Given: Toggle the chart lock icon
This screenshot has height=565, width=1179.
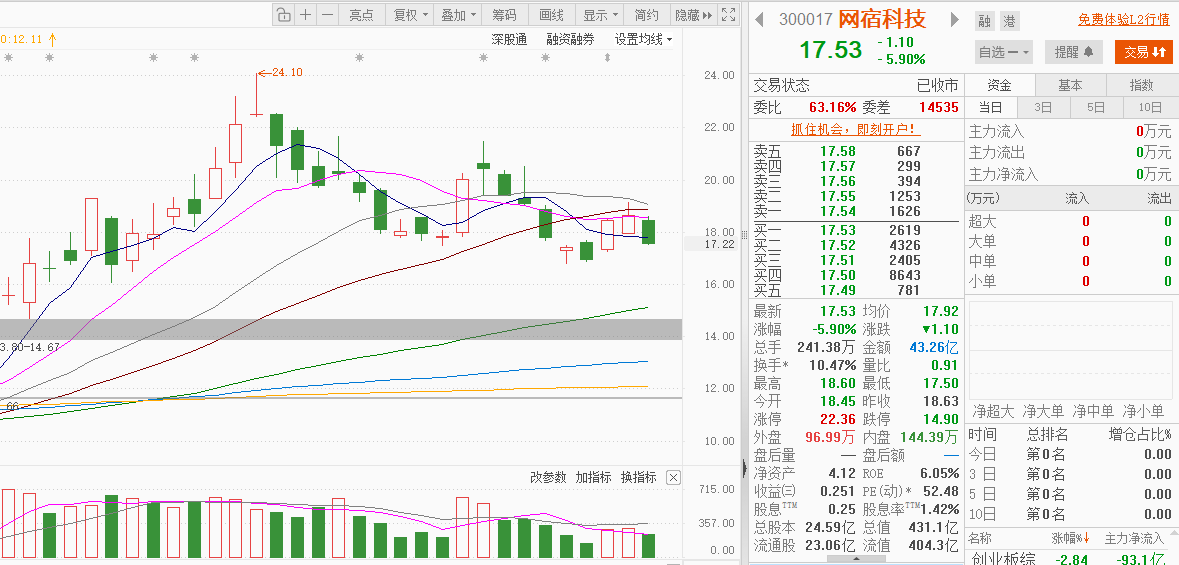Looking at the screenshot, I should click(x=283, y=14).
